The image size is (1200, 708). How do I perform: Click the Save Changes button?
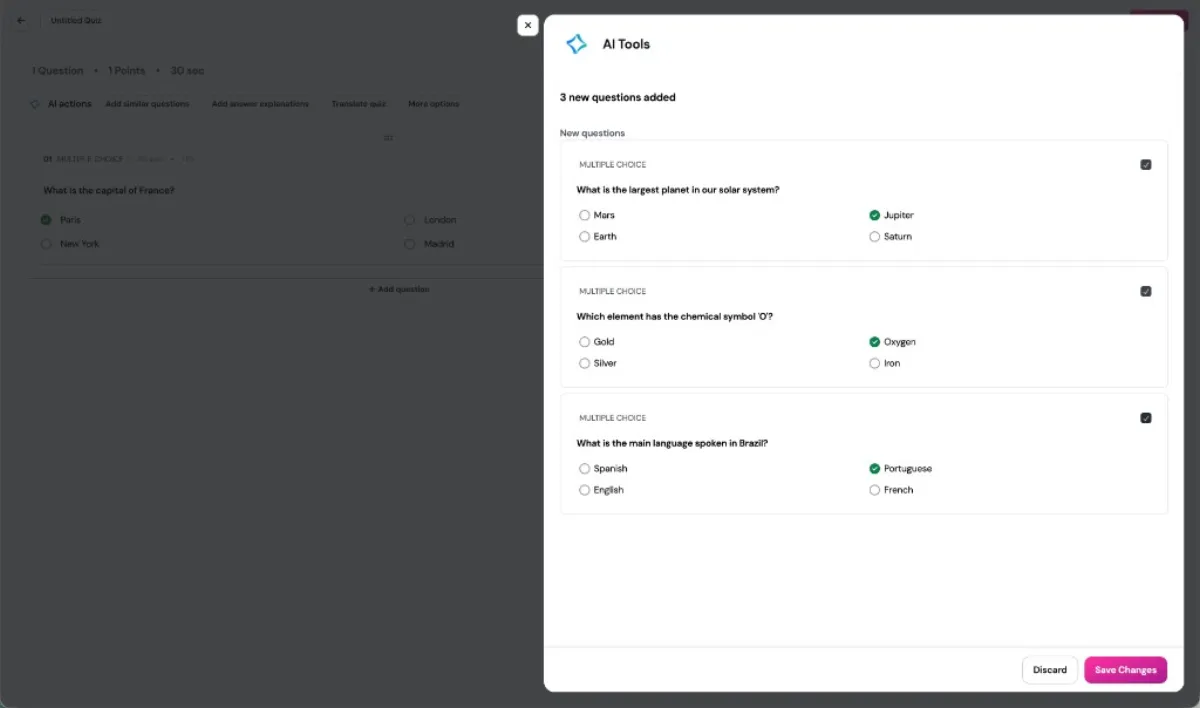[x=1125, y=670]
